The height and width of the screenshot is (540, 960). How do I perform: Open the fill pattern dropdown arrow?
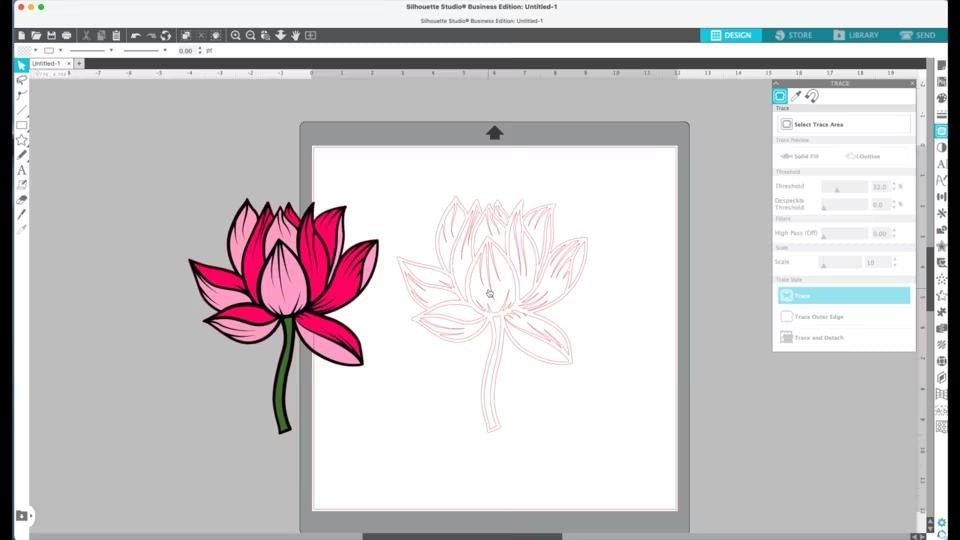36,50
